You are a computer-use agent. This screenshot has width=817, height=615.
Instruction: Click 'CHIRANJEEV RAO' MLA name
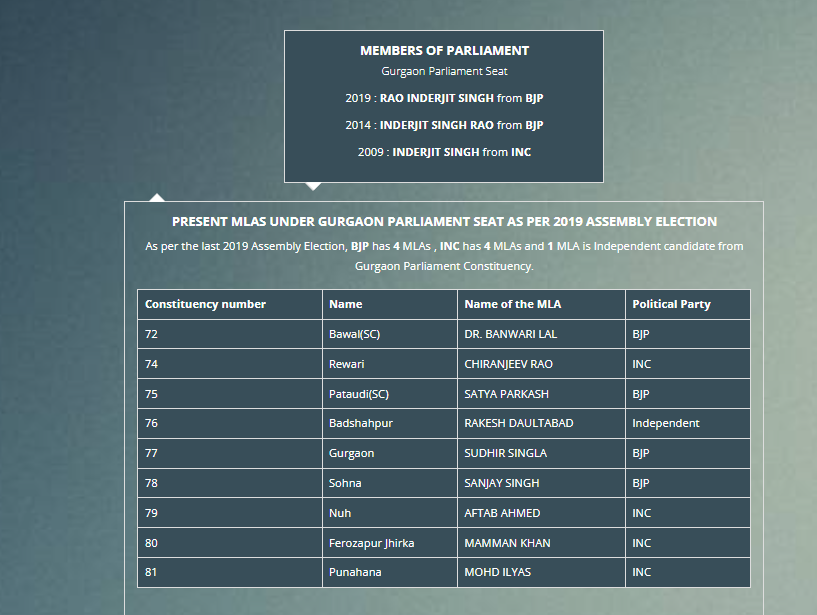click(509, 364)
